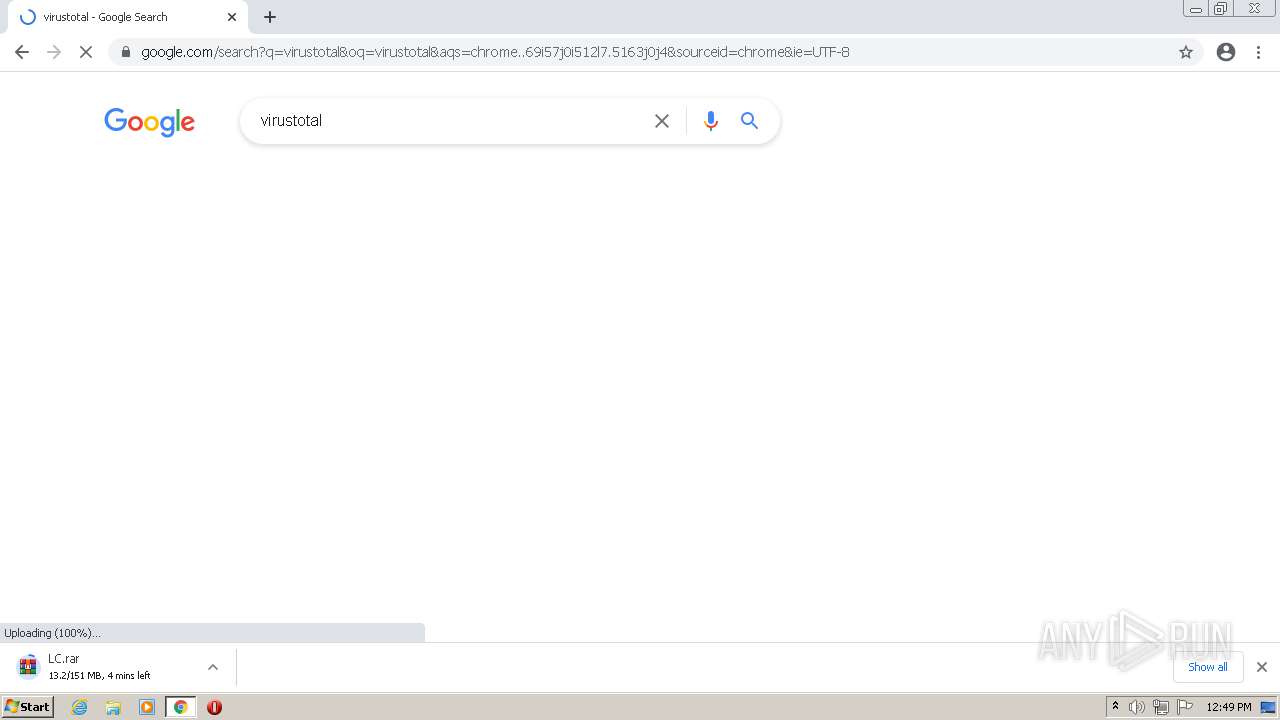Click the address bar URL

click(x=495, y=52)
